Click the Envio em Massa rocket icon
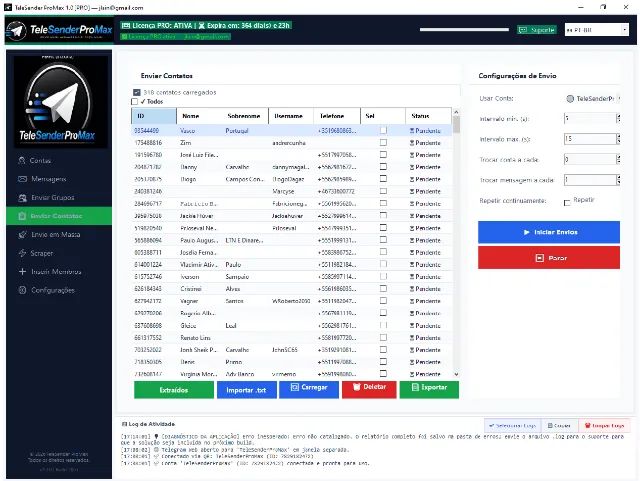 click(22, 235)
